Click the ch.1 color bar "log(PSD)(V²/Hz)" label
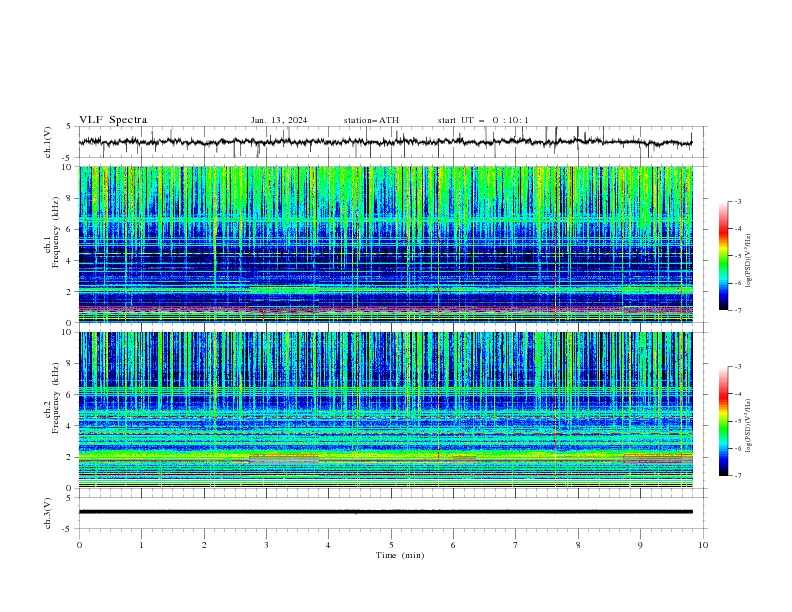This screenshot has width=792, height=612. (749, 261)
